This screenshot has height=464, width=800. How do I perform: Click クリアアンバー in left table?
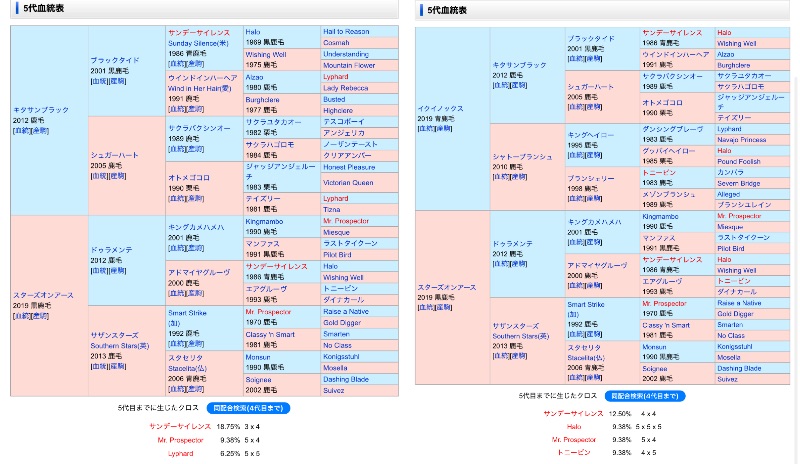[346, 155]
